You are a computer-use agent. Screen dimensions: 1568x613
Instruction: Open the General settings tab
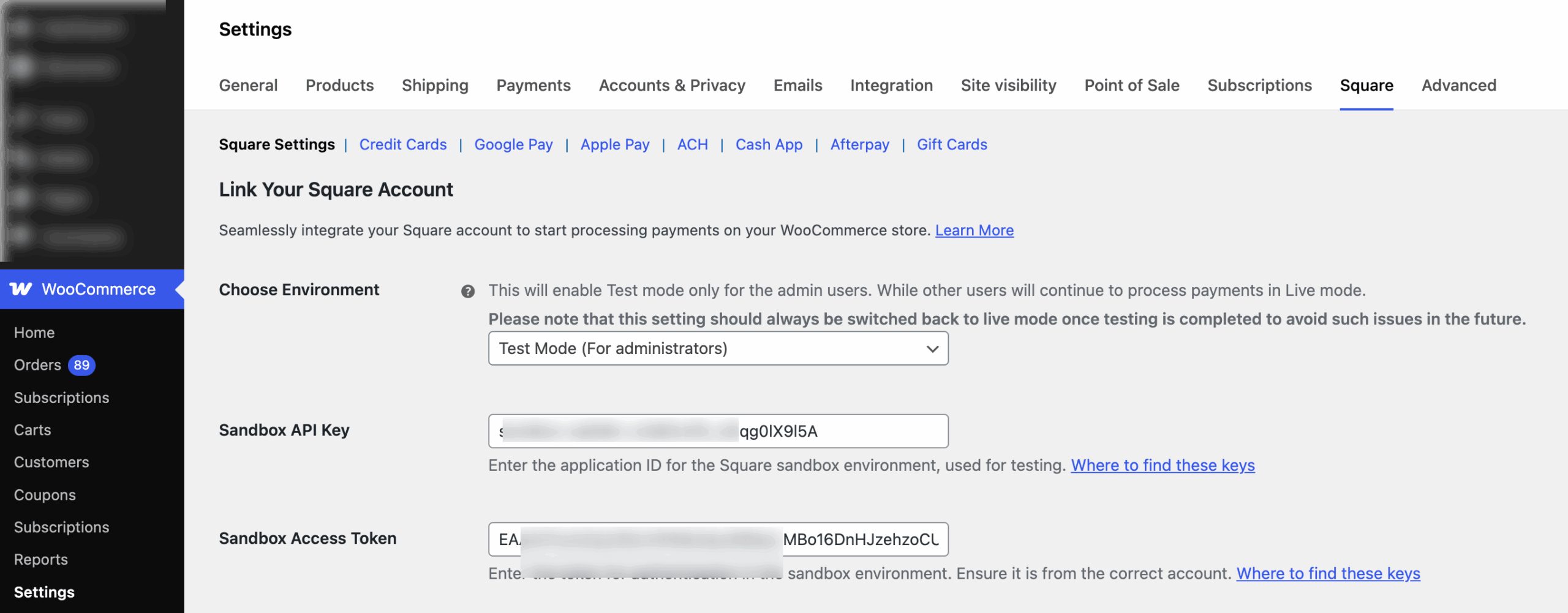(248, 85)
